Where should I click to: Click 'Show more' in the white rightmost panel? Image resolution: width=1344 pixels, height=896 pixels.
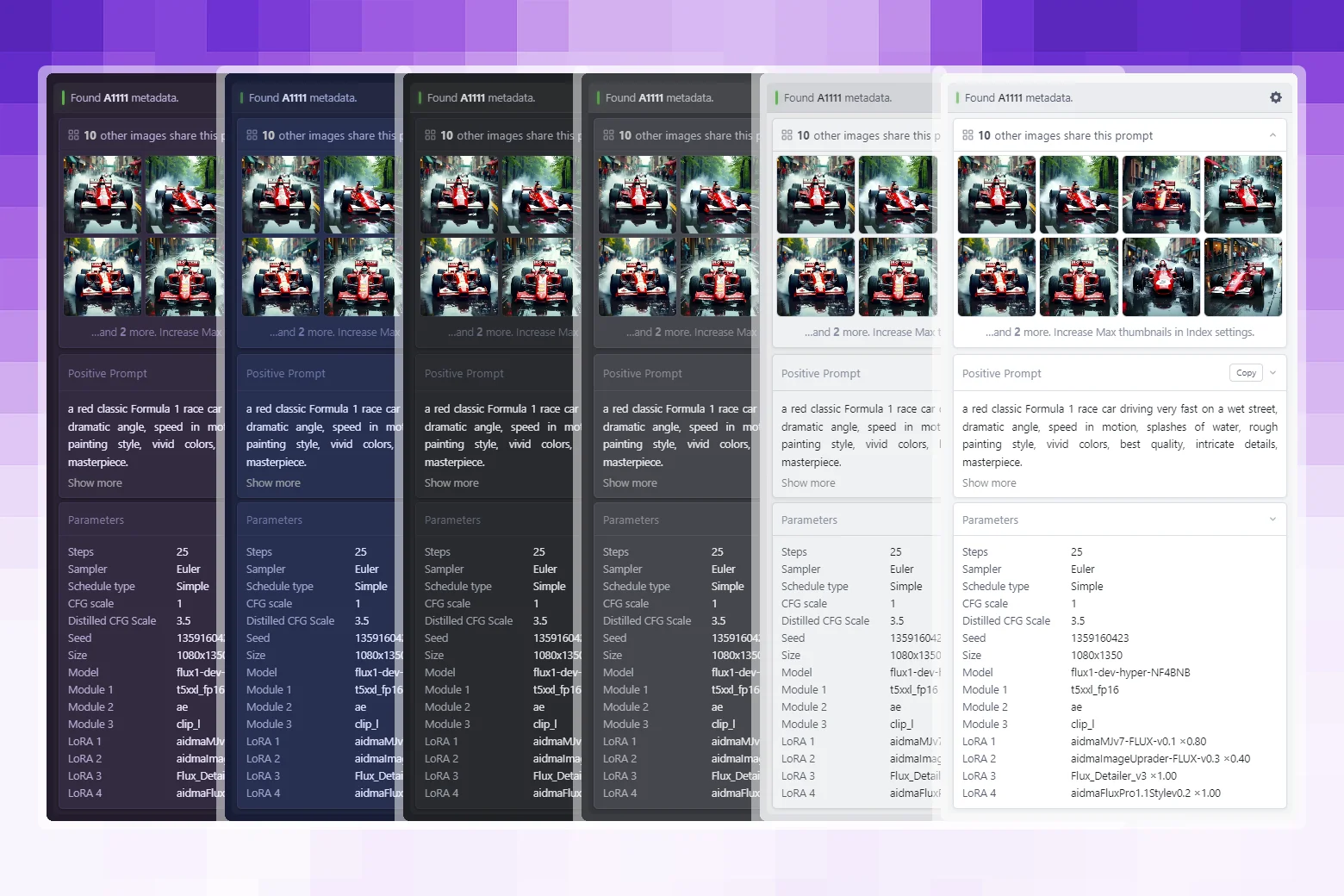pos(988,483)
